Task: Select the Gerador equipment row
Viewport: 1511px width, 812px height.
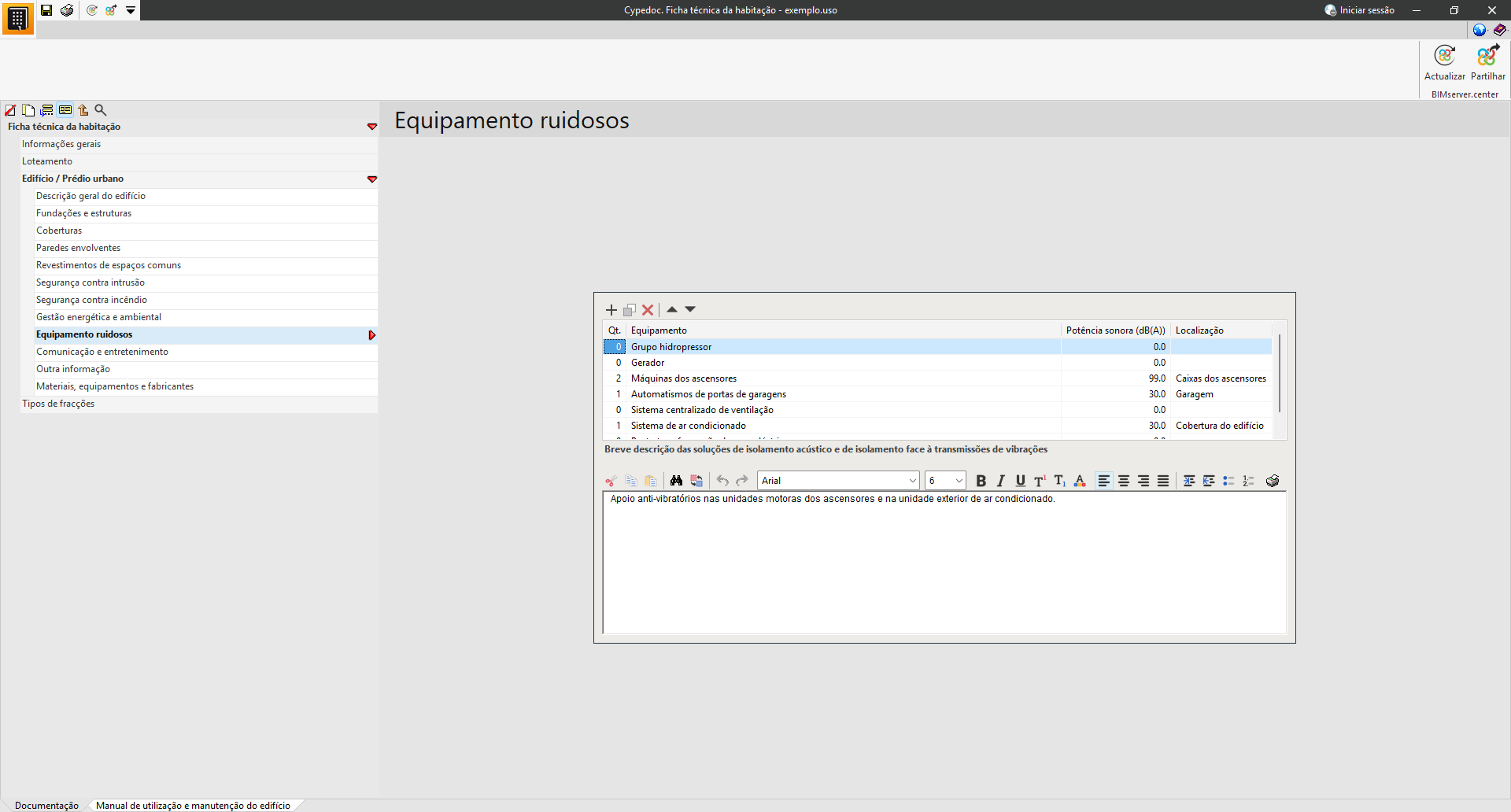Action: pos(937,363)
